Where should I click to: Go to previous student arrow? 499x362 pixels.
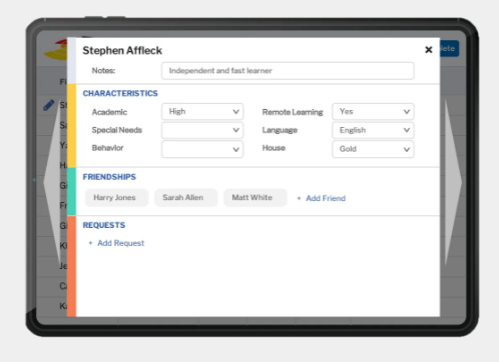pos(53,182)
